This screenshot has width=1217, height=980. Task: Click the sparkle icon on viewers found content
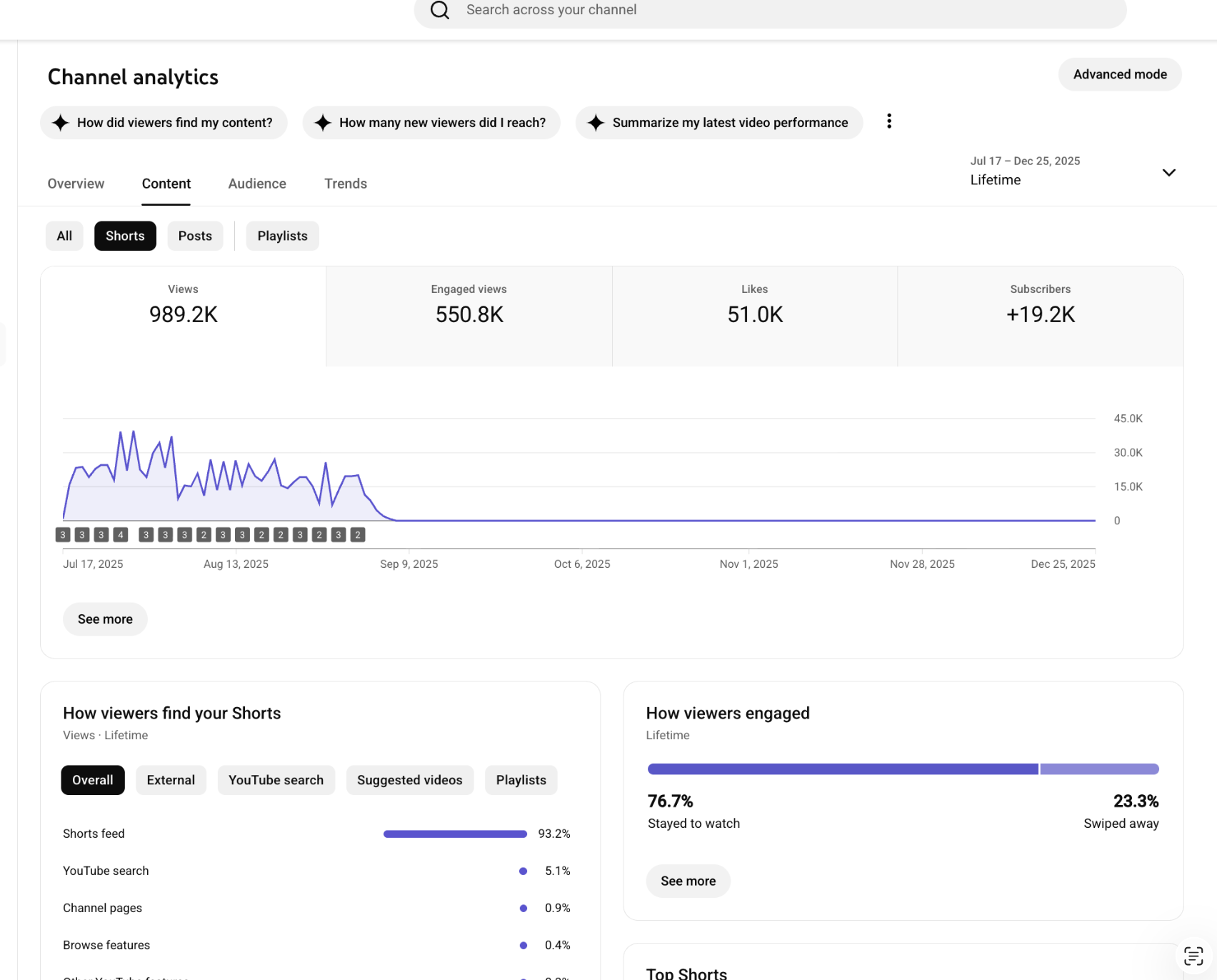(61, 123)
